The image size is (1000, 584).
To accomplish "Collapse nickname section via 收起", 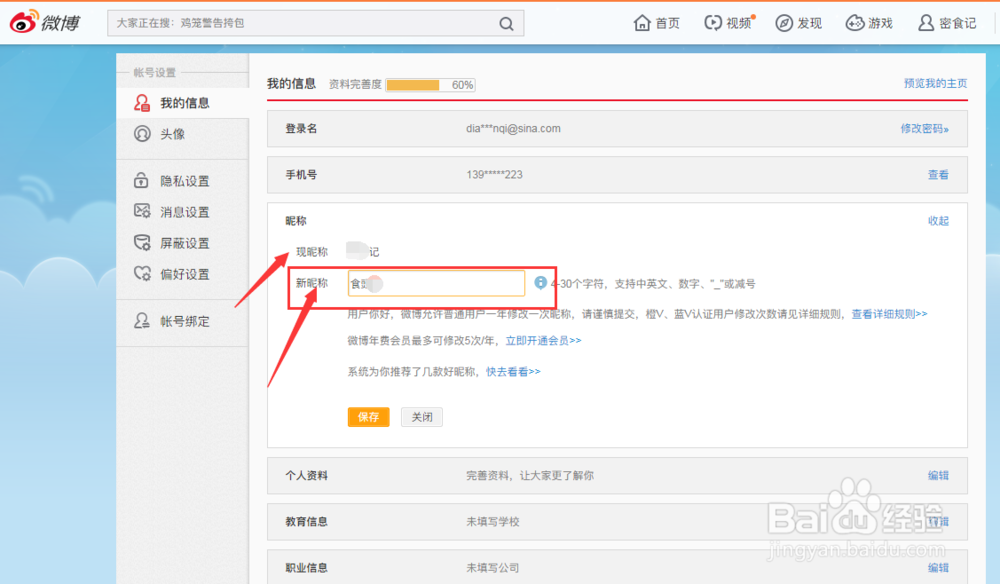I will click(x=938, y=221).
